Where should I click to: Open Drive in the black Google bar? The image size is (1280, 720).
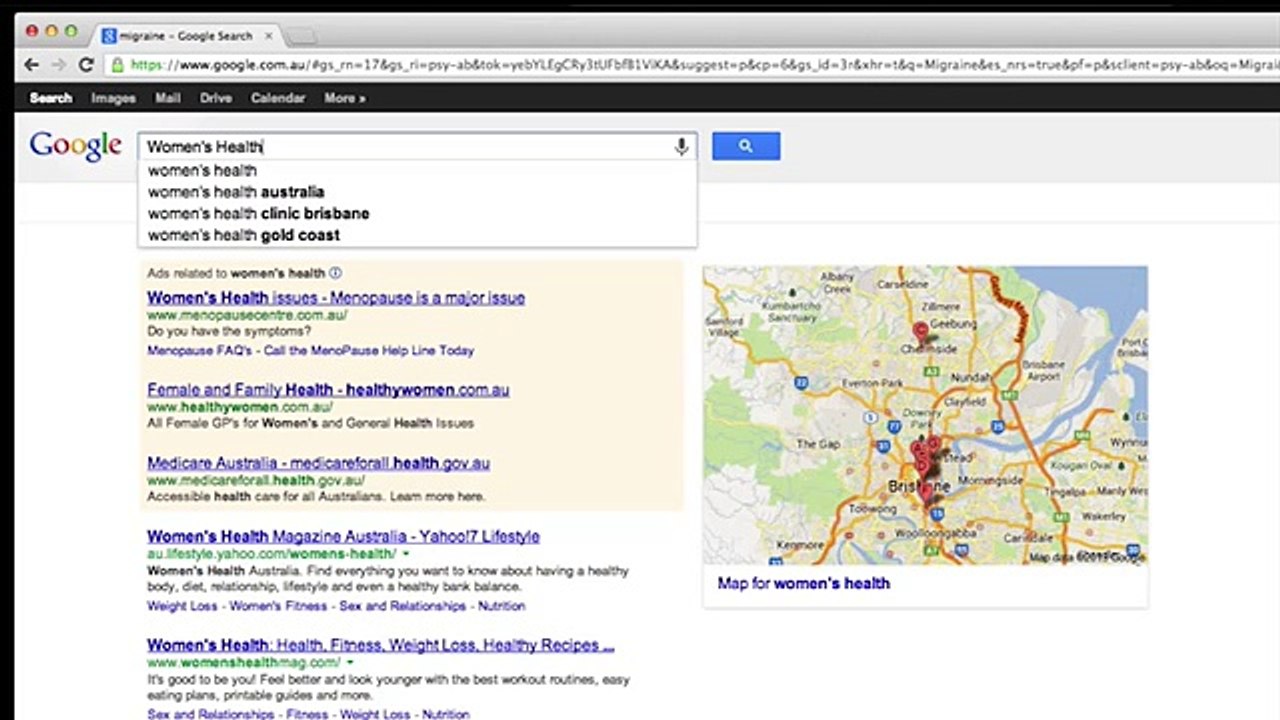(216, 98)
